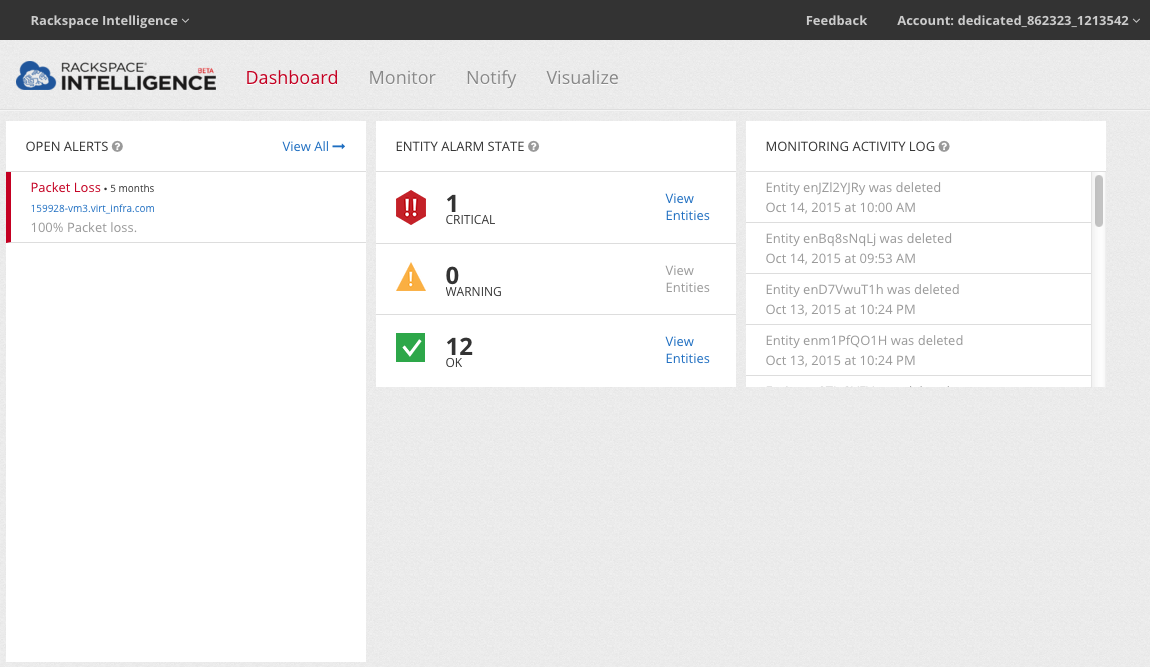1150x667 pixels.
Task: Open help icon beside Open Alerts
Action: point(117,147)
